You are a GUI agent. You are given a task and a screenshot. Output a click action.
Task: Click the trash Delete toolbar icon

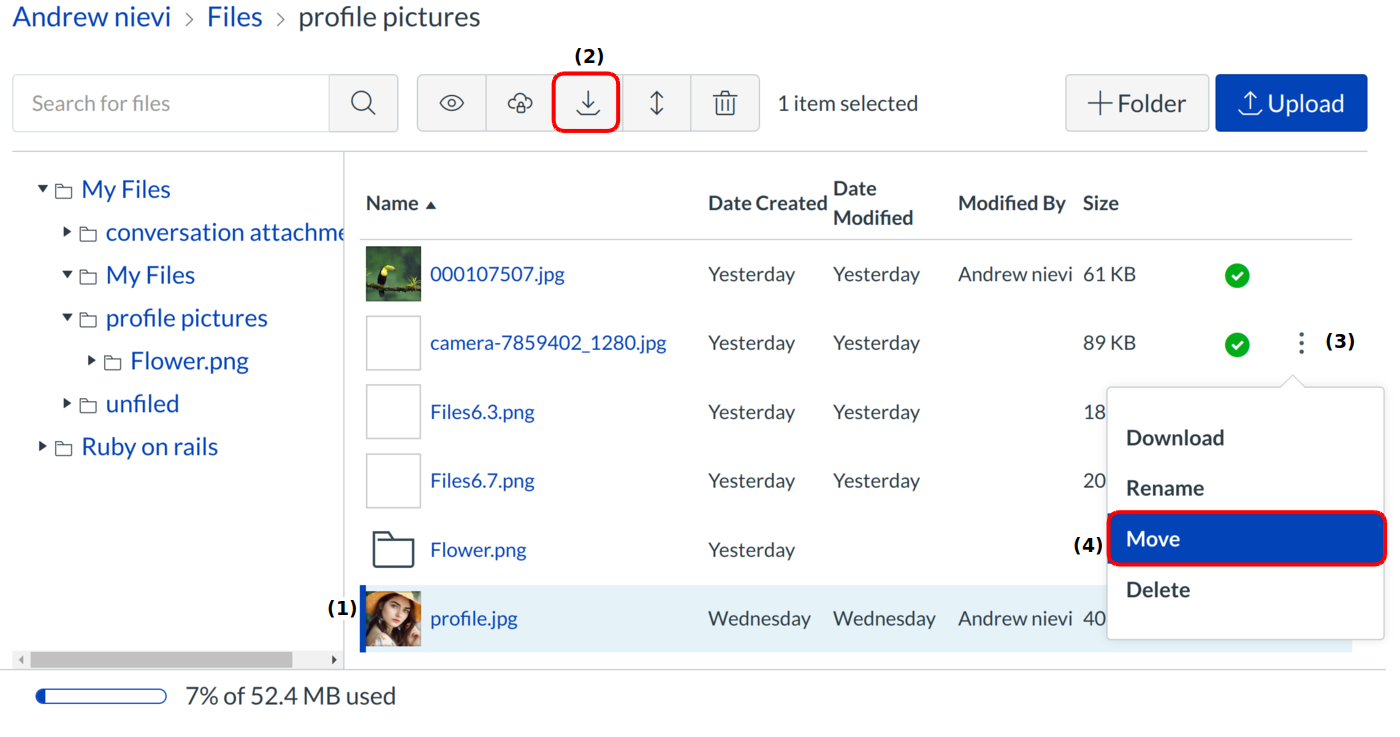point(725,103)
